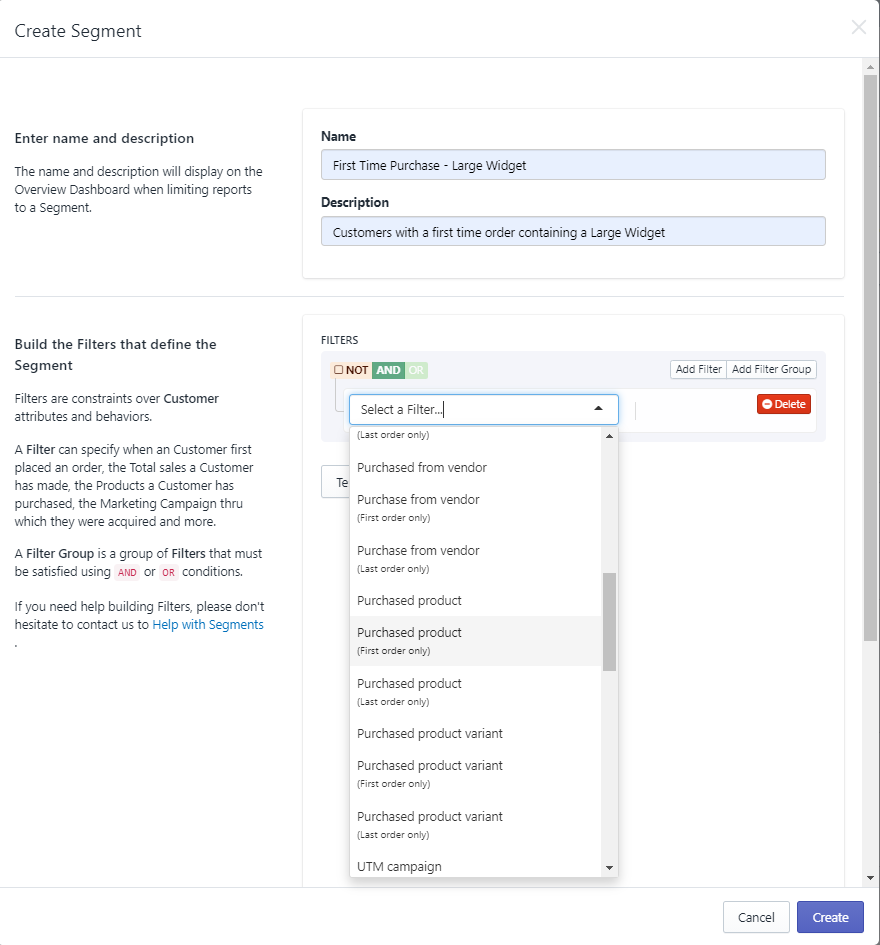Choose Purchased product (all orders) option
The image size is (880, 945).
[x=476, y=601]
